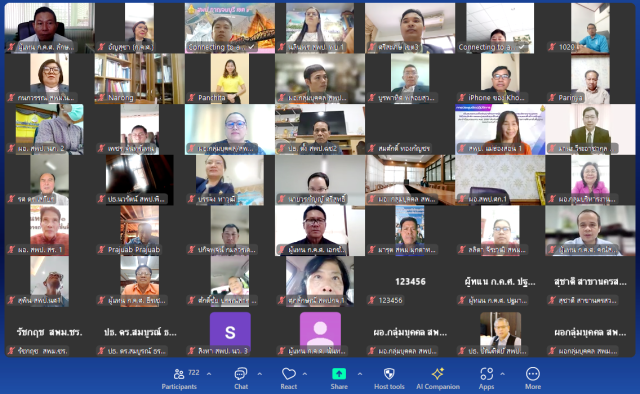Open the More options ellipsis icon

[x=533, y=374]
